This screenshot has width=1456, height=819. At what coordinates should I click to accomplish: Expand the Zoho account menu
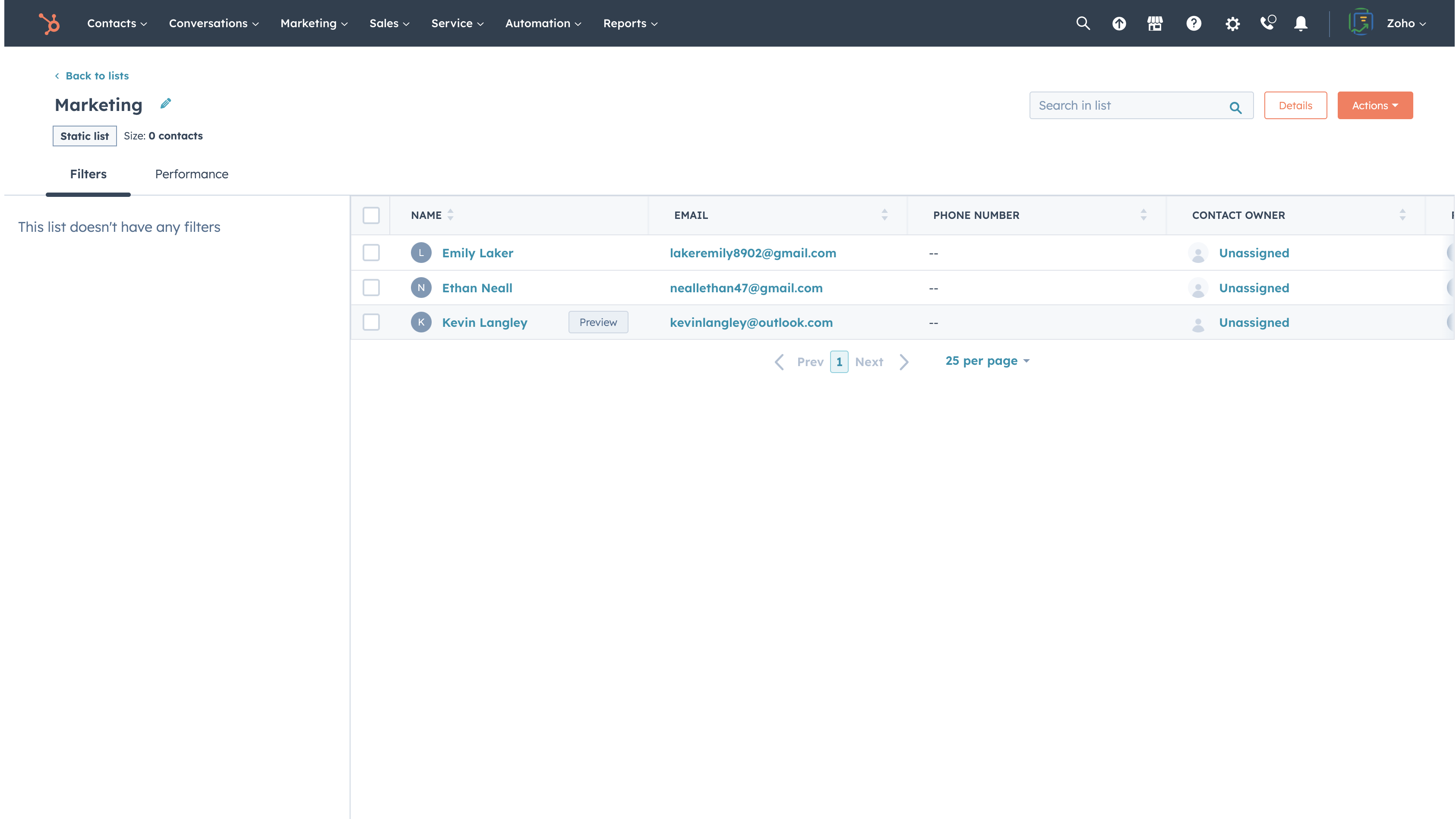tap(1405, 23)
